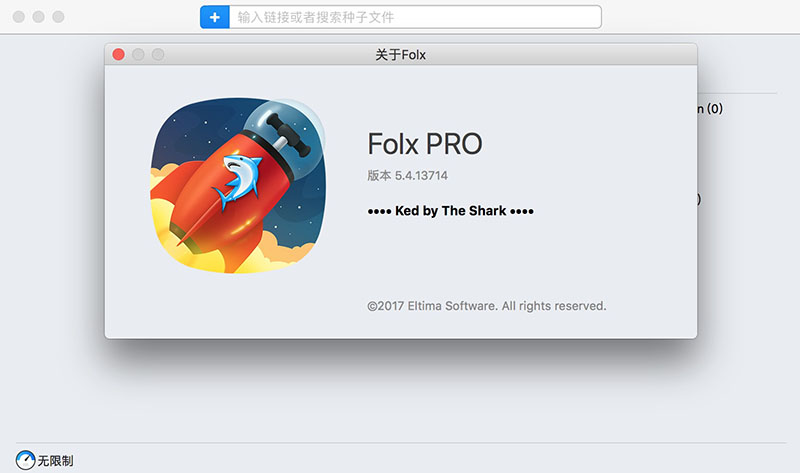
Task: Click the dialog's gray minimize button
Action: coord(138,55)
